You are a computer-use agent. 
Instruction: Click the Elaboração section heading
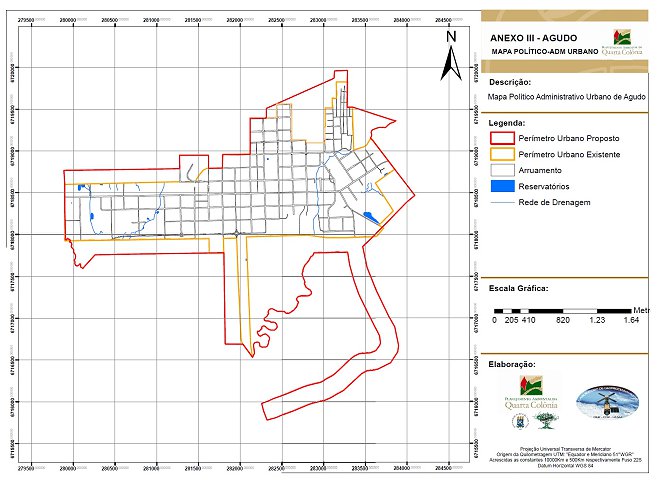click(x=512, y=364)
